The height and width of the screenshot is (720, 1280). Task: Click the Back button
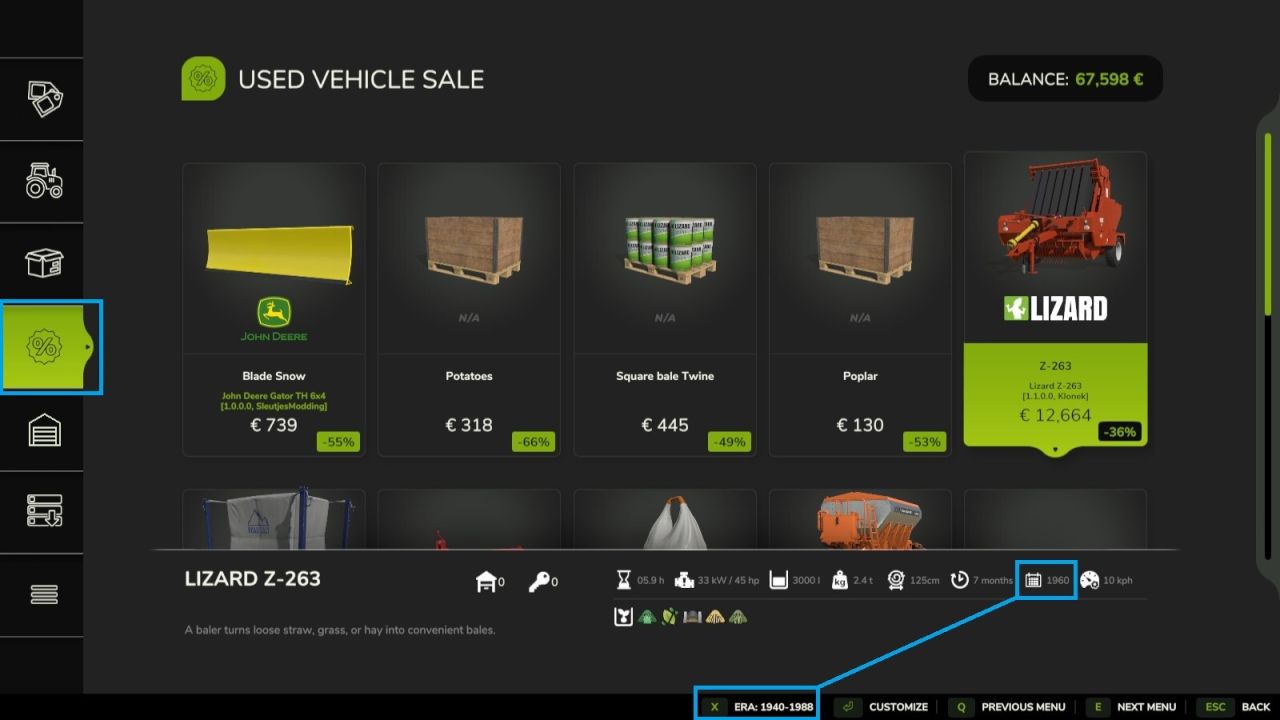1233,707
